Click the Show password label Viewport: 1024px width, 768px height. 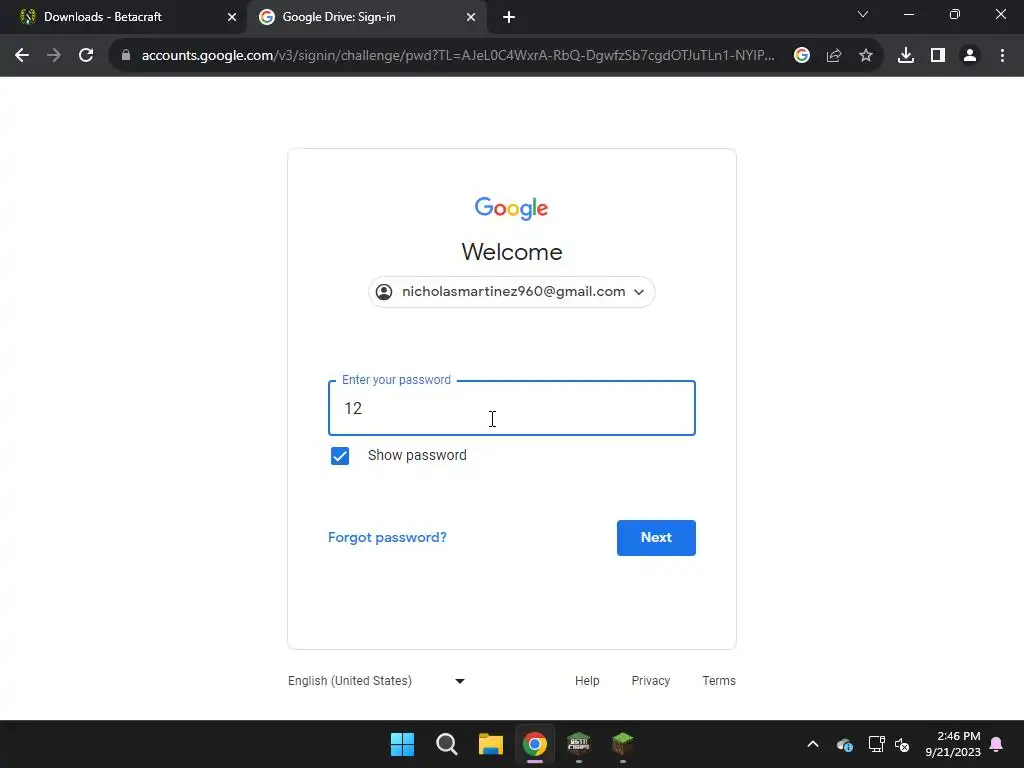click(417, 455)
